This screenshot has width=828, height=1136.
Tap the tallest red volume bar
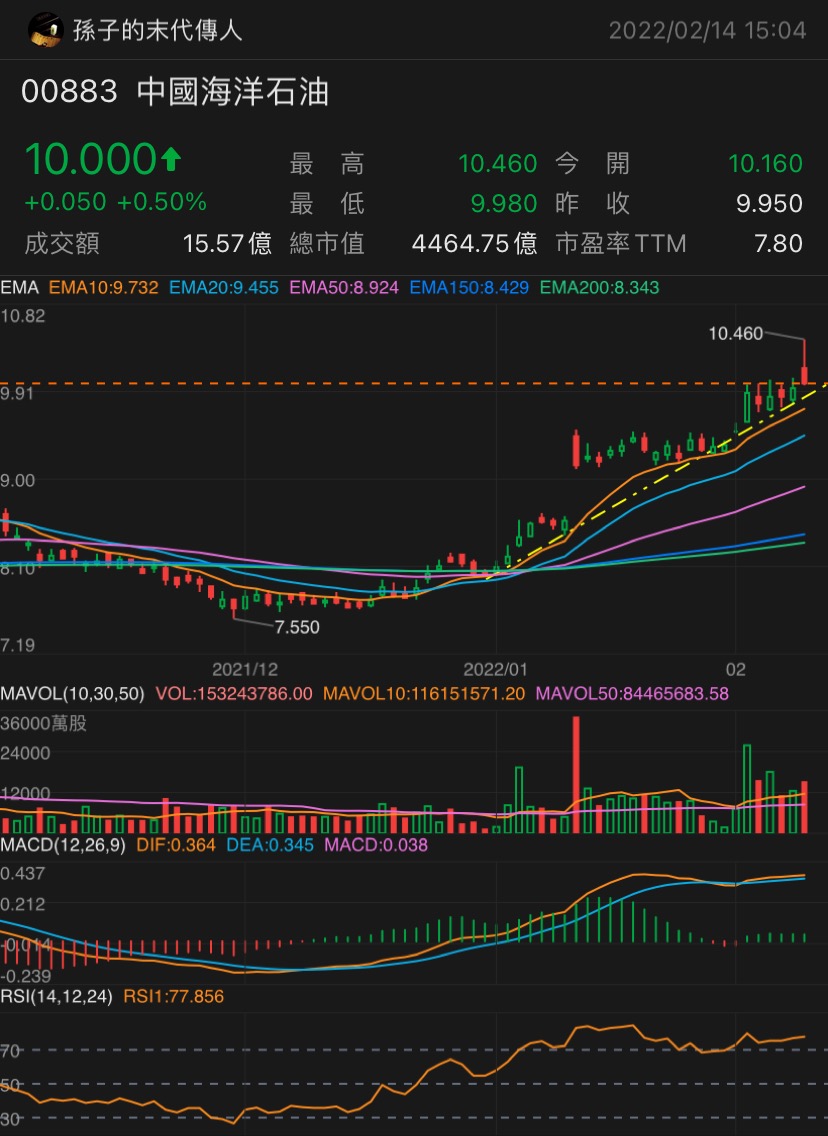point(576,774)
